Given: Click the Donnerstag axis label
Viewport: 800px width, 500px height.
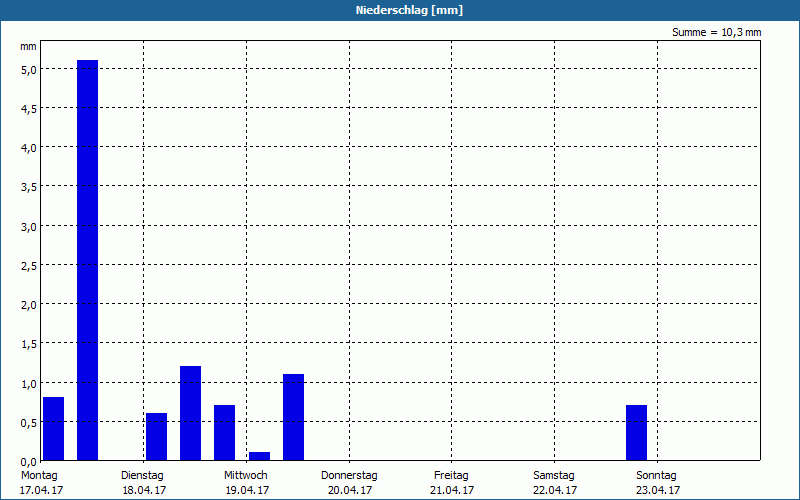Looking at the screenshot, I should pos(349,476).
